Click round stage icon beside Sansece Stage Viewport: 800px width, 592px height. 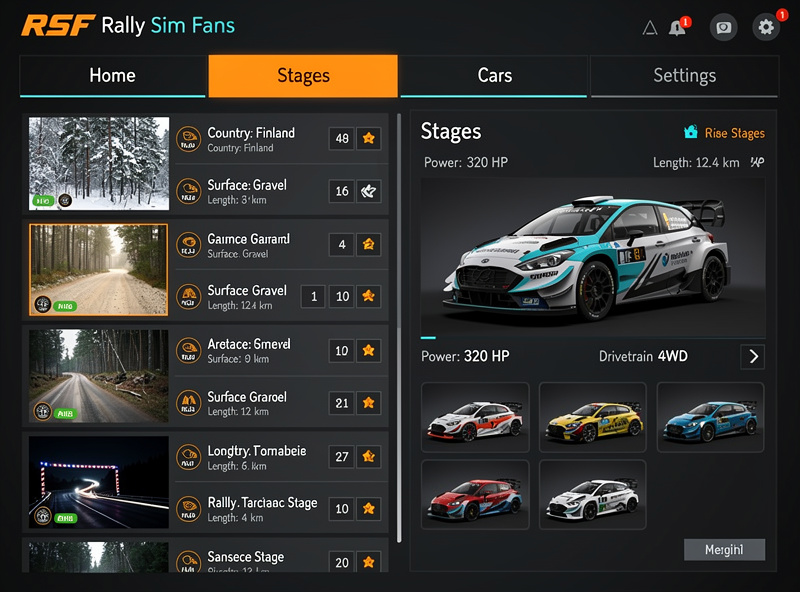(x=189, y=562)
